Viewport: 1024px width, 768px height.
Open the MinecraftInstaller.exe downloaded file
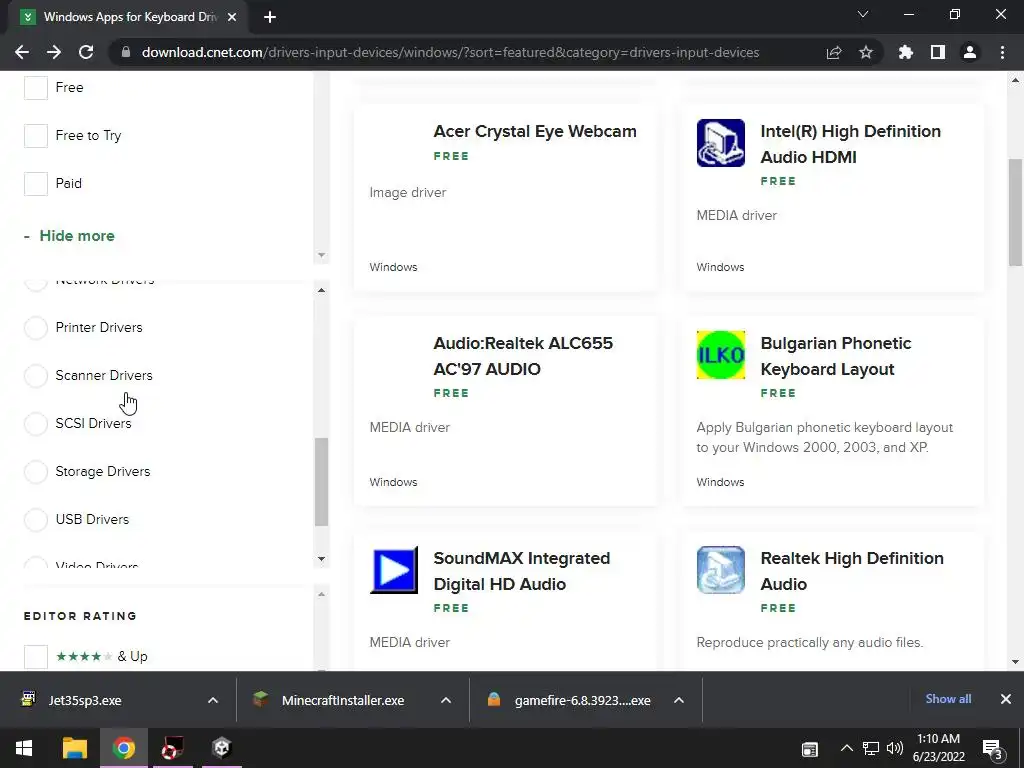(343, 700)
